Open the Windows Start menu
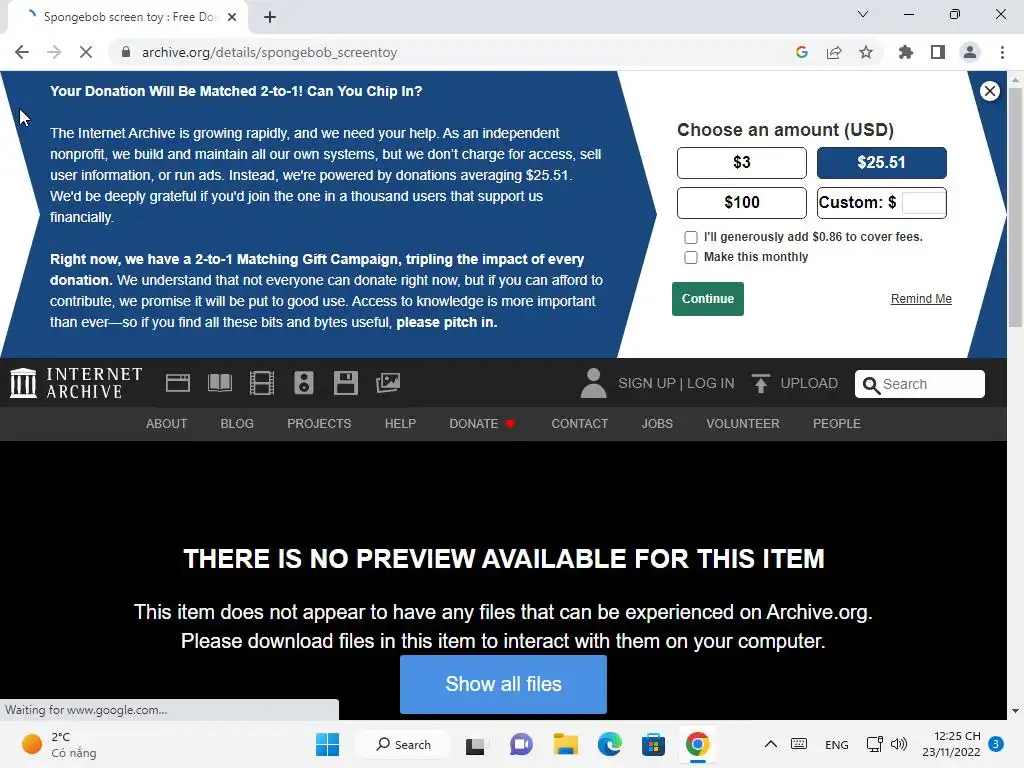 (327, 744)
